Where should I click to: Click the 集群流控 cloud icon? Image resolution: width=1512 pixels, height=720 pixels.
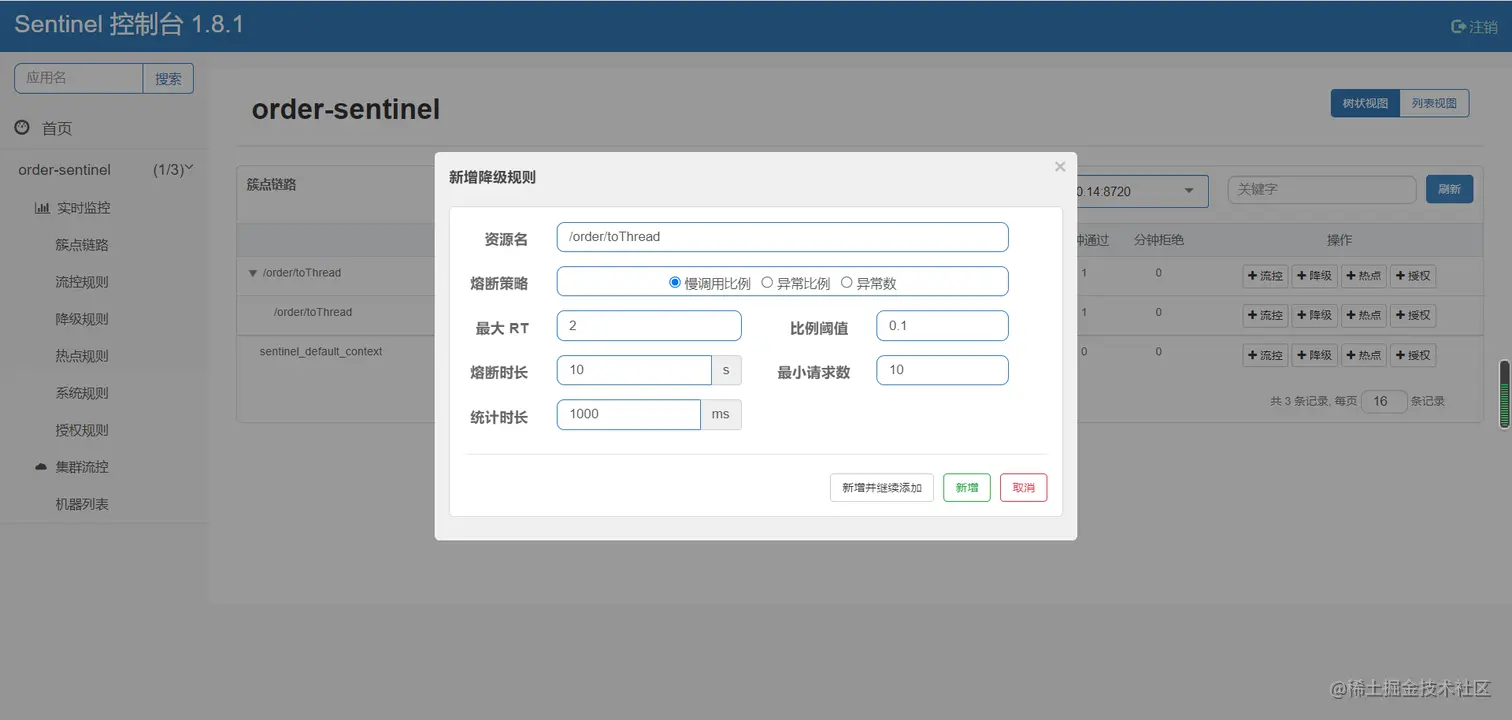[41, 467]
